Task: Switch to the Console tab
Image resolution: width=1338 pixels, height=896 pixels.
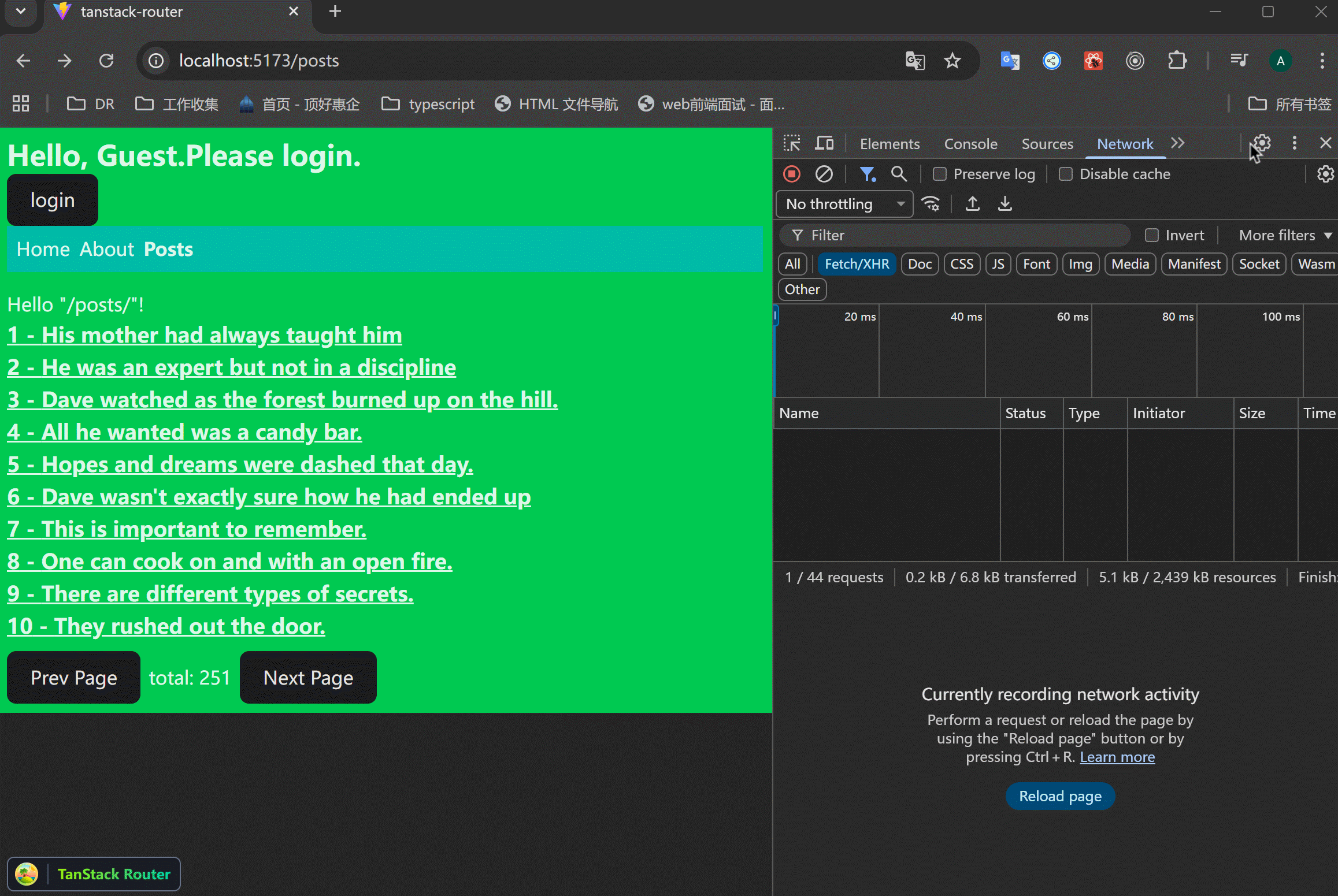Action: (970, 144)
